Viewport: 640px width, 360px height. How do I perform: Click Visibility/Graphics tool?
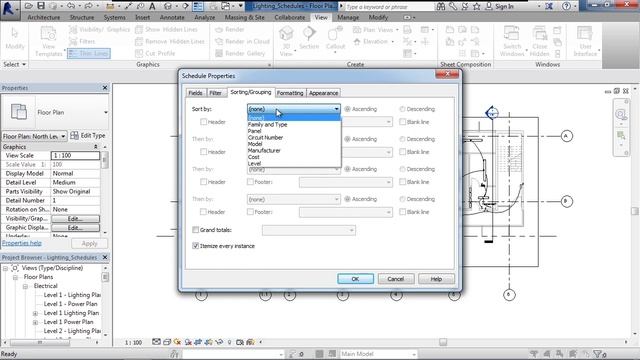click(99, 29)
